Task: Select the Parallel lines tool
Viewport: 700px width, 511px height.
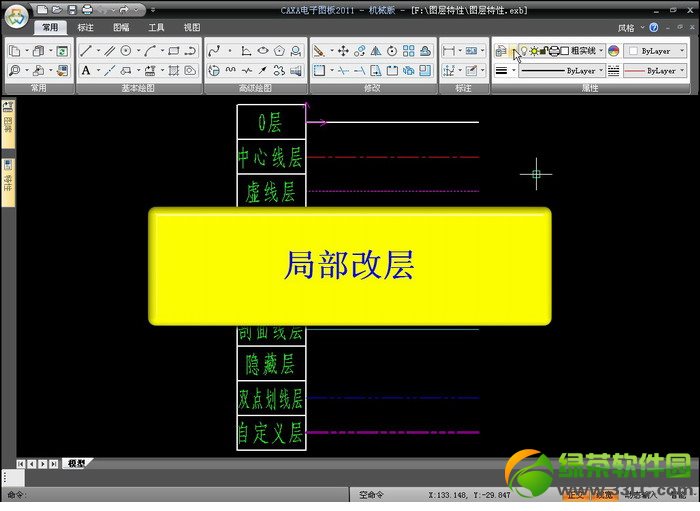Action: [x=109, y=51]
